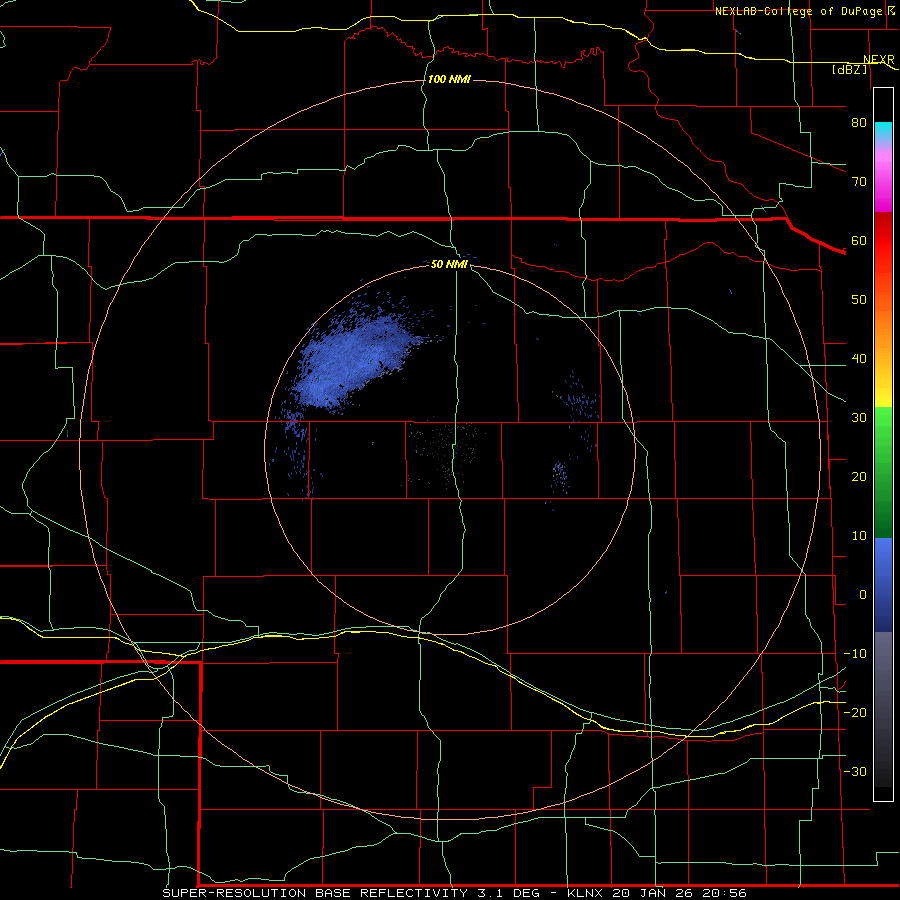Click the 40 value on the dBZ scale
The height and width of the screenshot is (900, 900).
click(x=859, y=359)
